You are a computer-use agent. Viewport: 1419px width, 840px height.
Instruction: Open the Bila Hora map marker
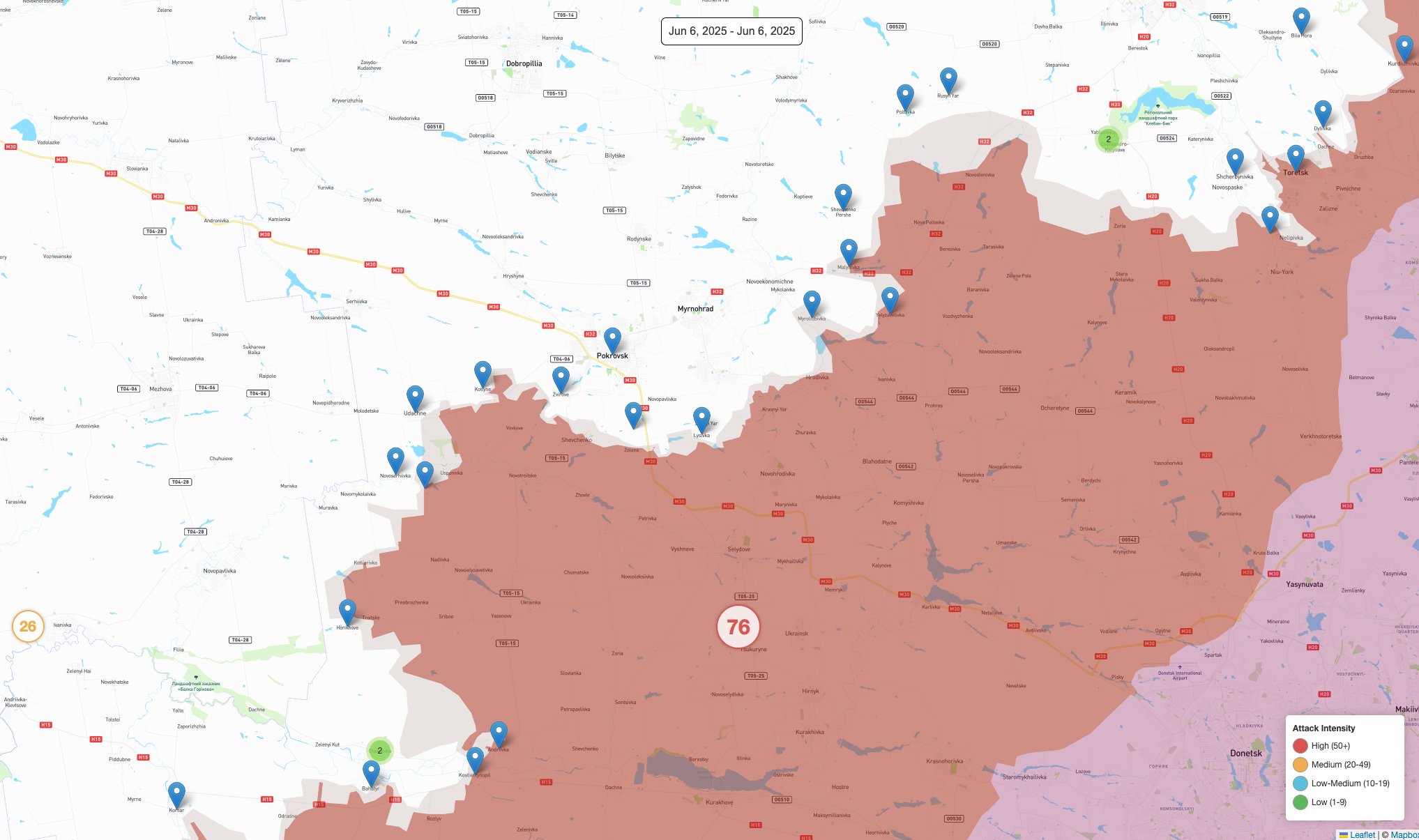(1301, 21)
